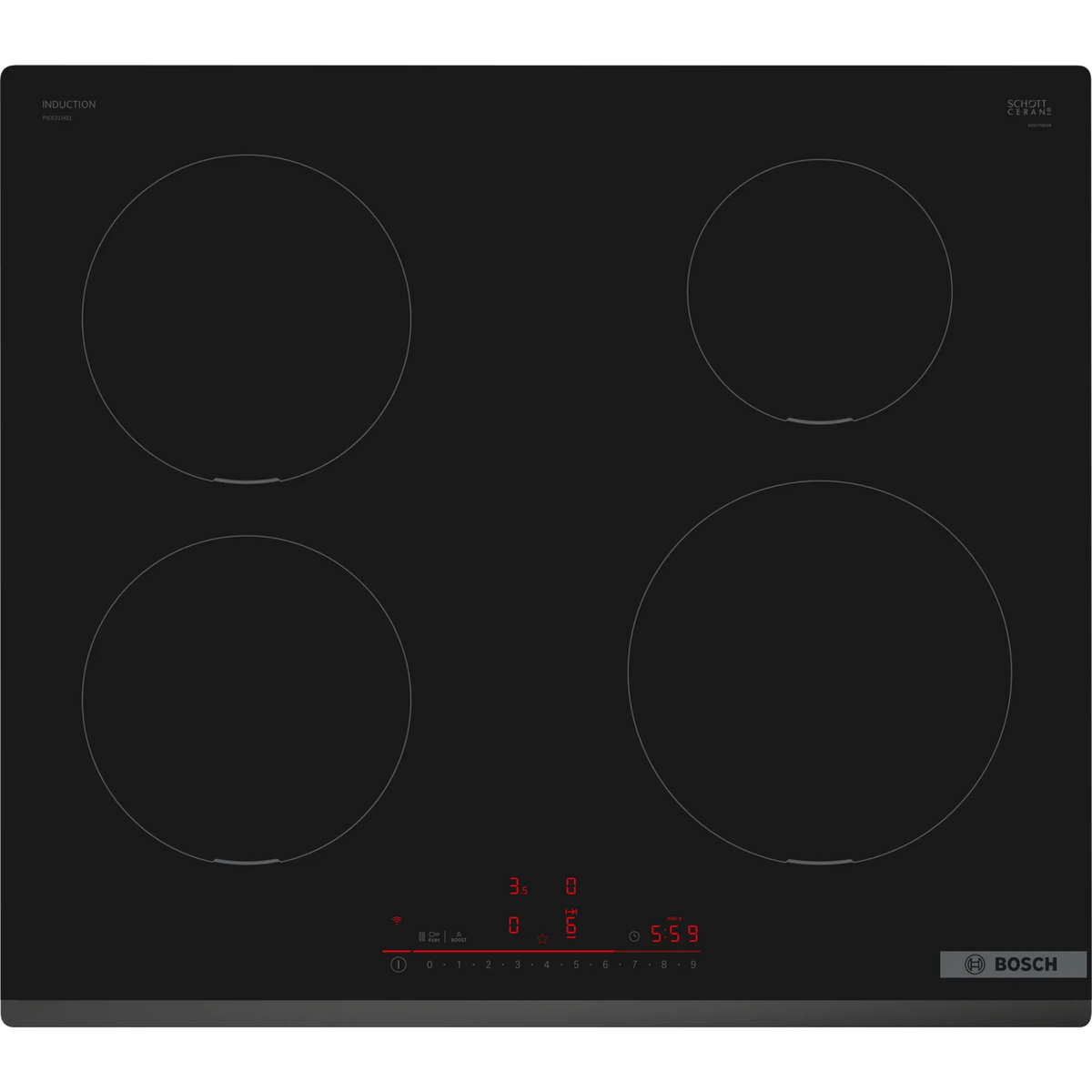1092x1092 pixels.
Task: Click inside the large front-right cooking zone
Action: 820,672
